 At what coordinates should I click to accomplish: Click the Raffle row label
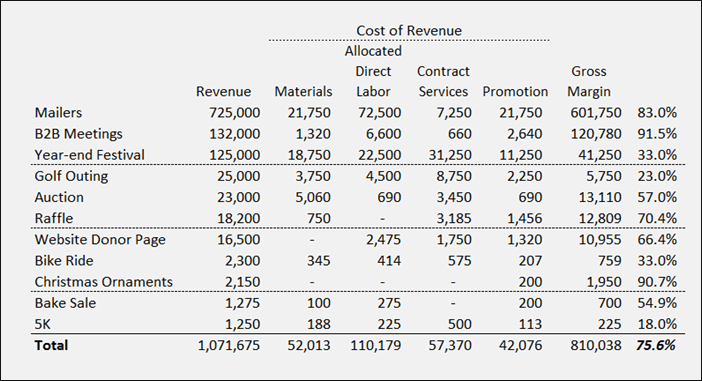point(54,218)
